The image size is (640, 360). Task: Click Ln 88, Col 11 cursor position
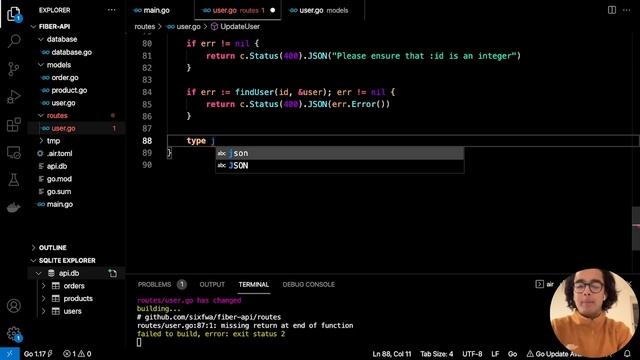tap(391, 354)
